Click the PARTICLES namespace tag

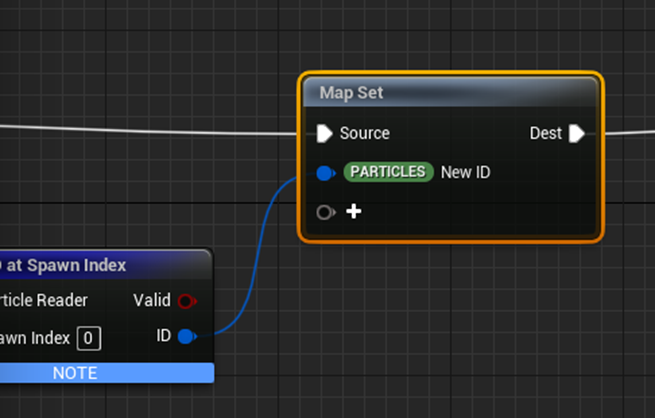(x=388, y=172)
